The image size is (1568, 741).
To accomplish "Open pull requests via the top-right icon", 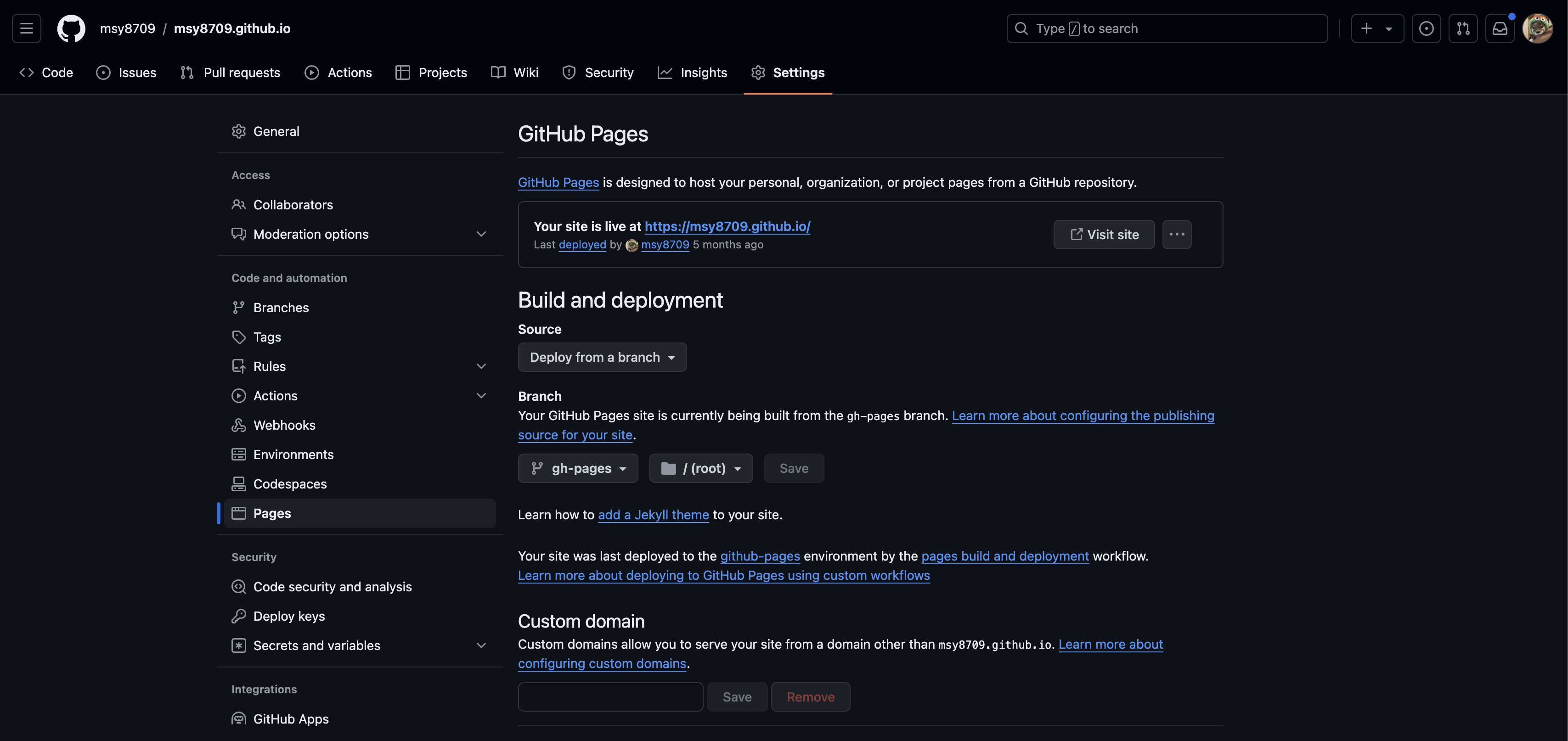I will [x=1463, y=28].
